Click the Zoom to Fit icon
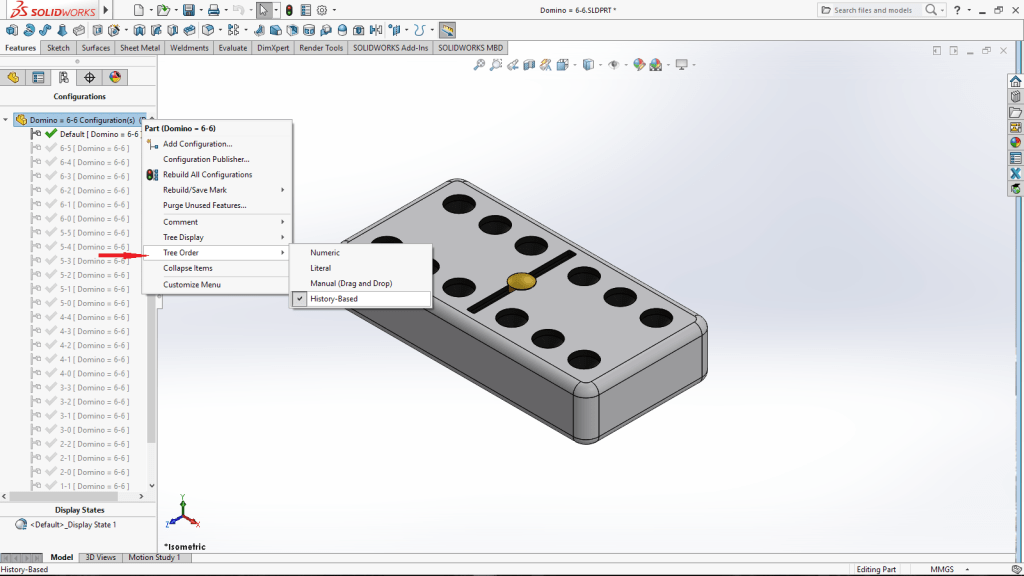 coord(479,65)
